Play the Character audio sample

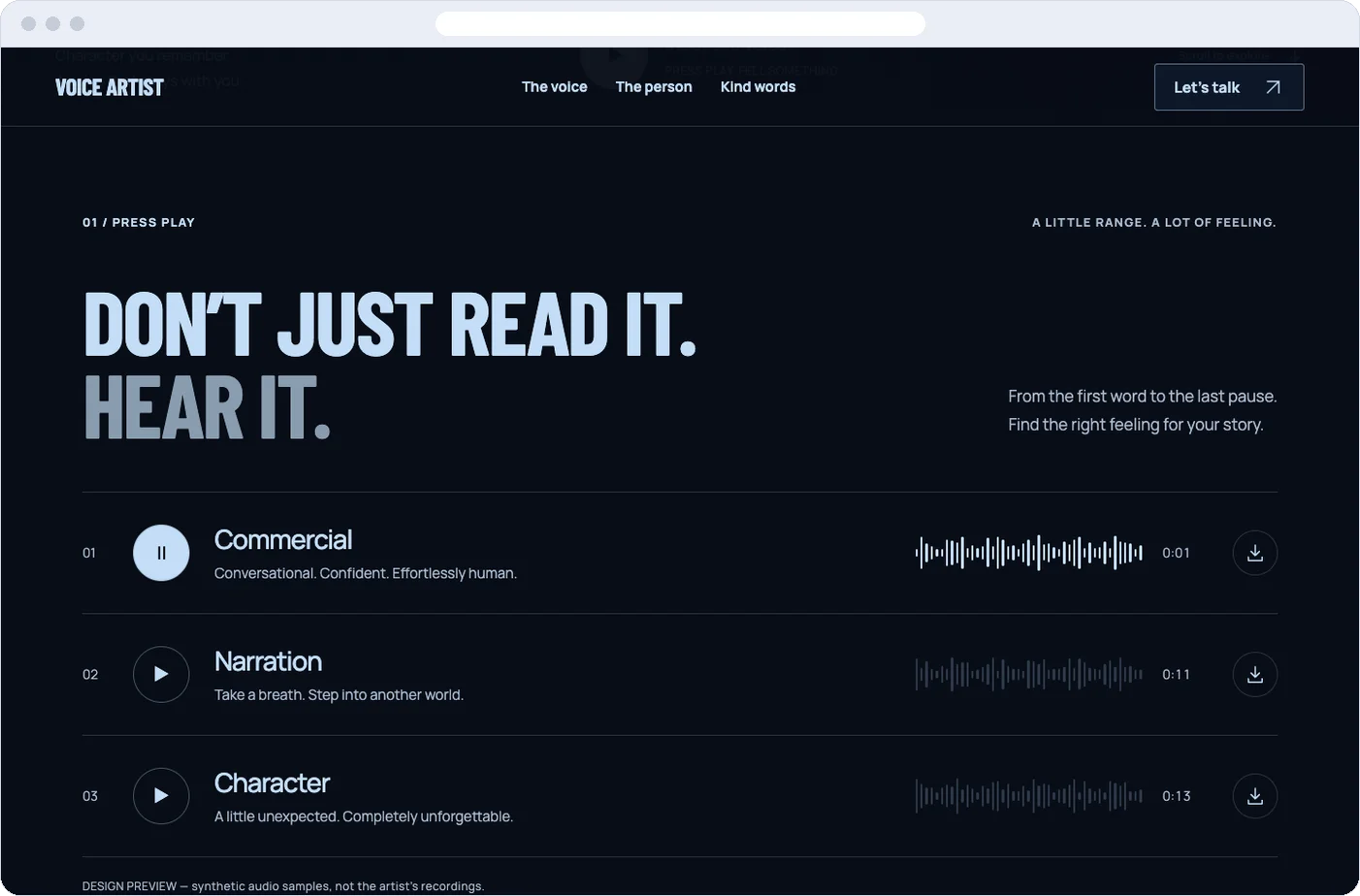tap(161, 796)
